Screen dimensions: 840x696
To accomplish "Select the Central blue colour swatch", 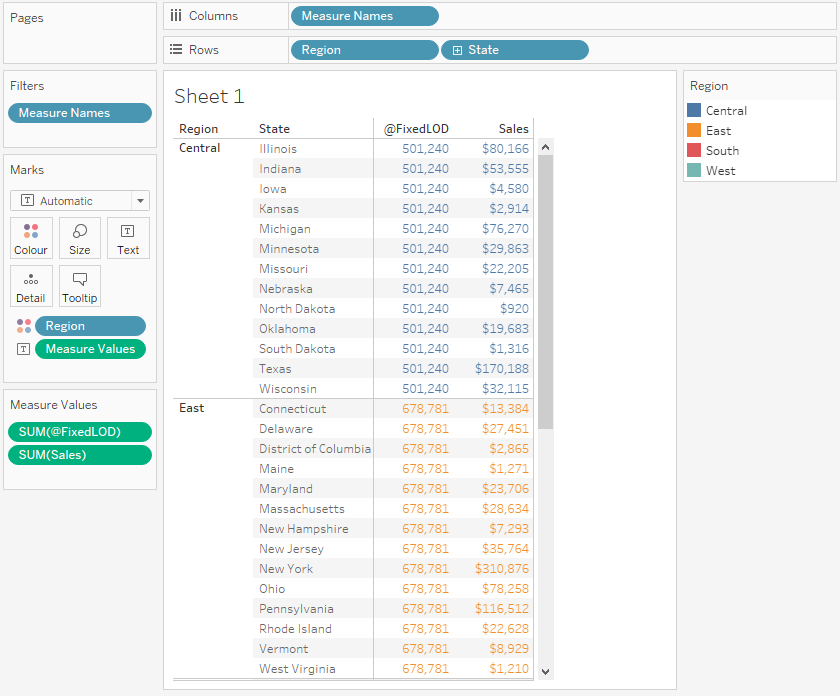I will (x=694, y=111).
